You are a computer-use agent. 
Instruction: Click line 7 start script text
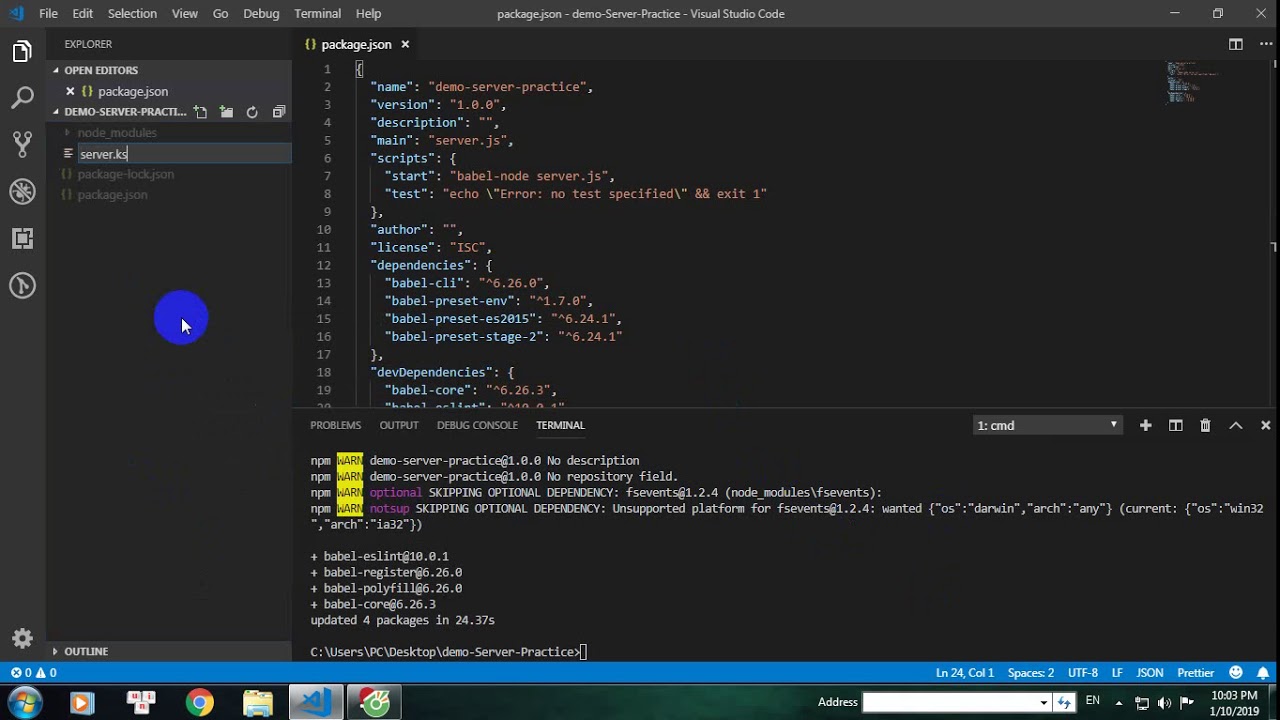click(x=499, y=176)
